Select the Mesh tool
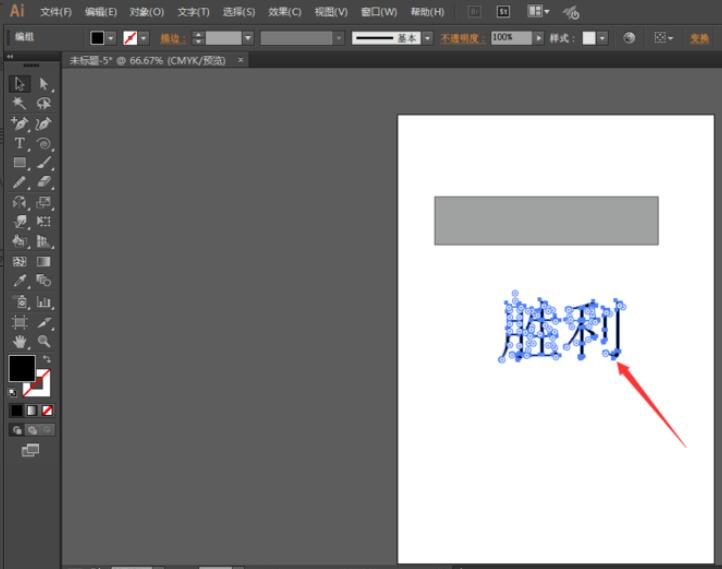The image size is (722, 569). pos(19,261)
